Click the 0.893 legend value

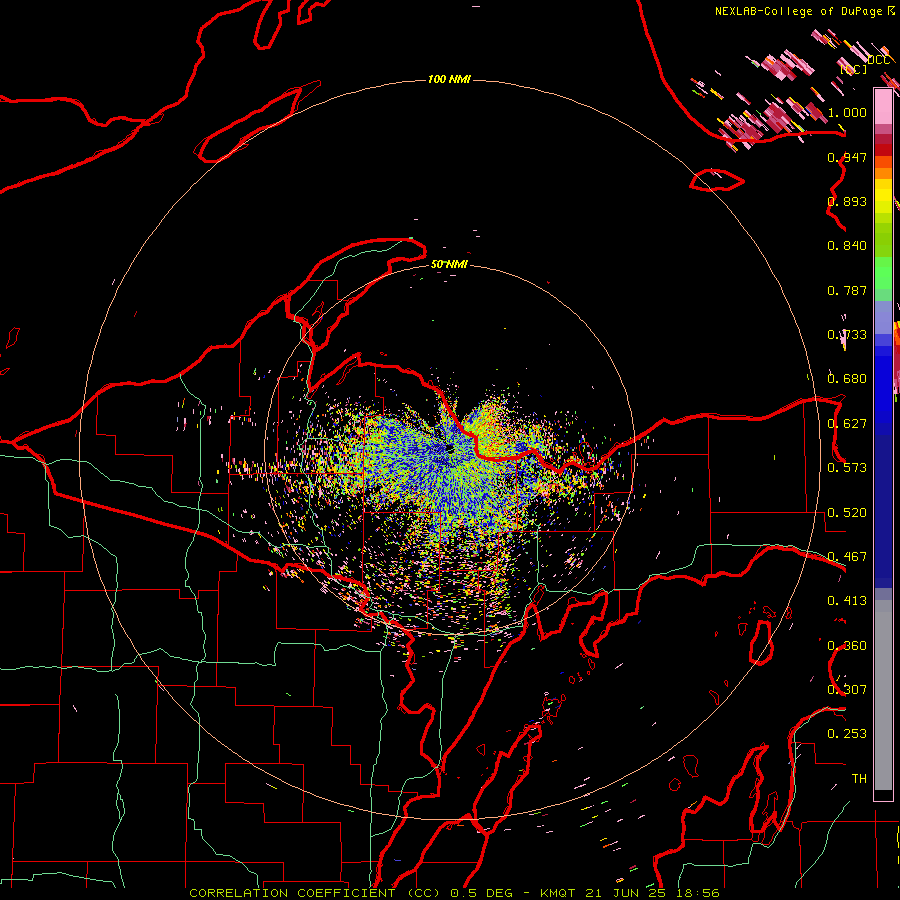(x=847, y=201)
